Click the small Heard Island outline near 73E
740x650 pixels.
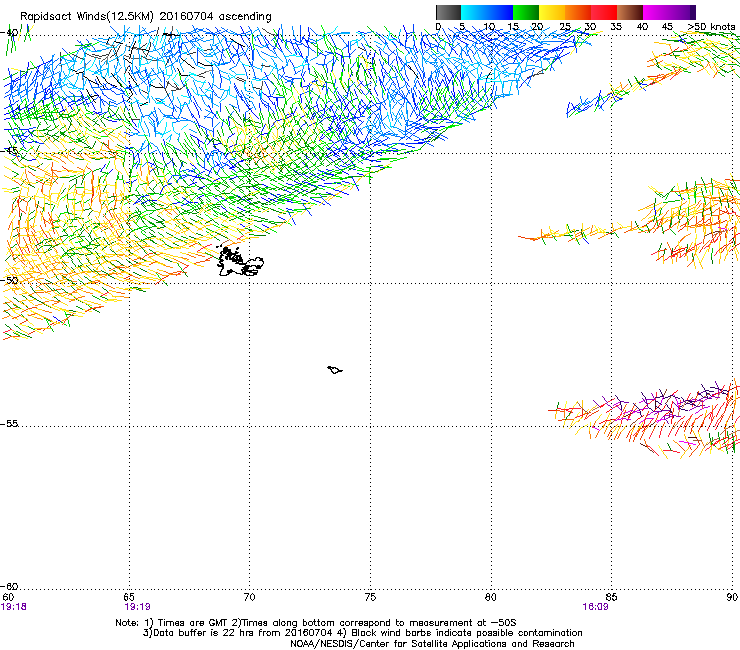pyautogui.click(x=335, y=370)
